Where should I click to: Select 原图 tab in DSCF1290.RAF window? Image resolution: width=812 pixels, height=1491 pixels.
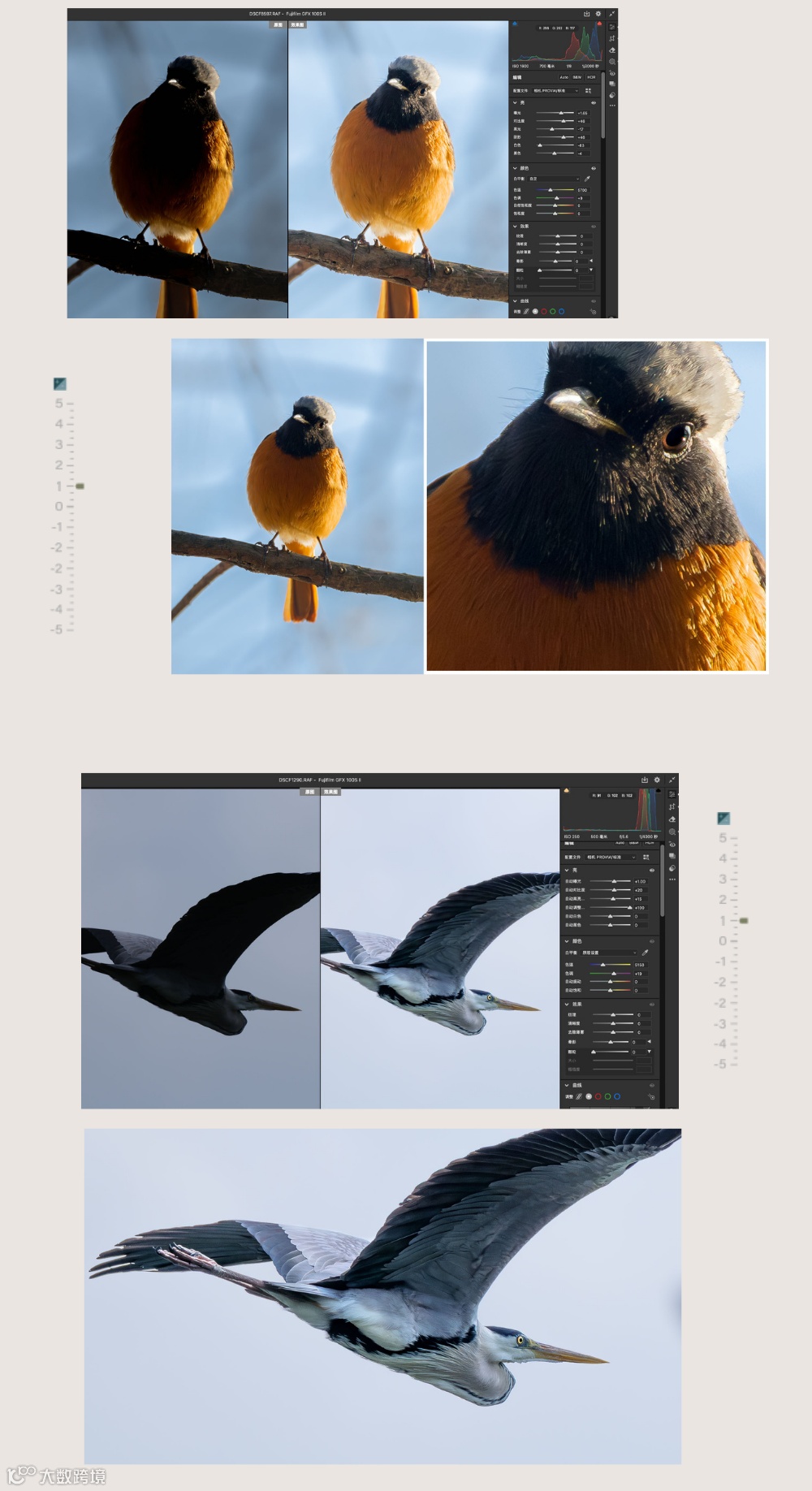(x=309, y=791)
